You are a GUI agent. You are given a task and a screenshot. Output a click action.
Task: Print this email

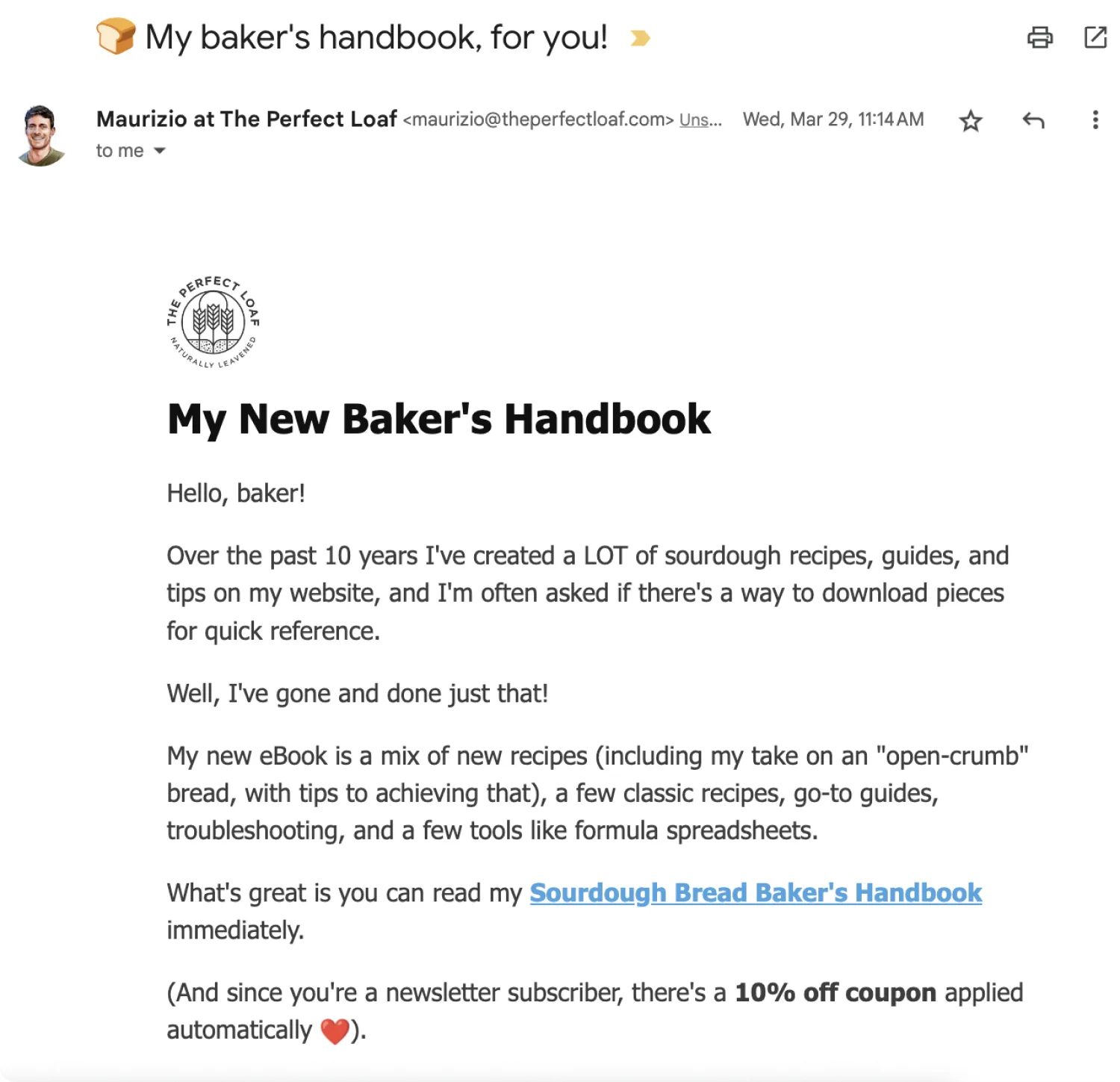1039,37
